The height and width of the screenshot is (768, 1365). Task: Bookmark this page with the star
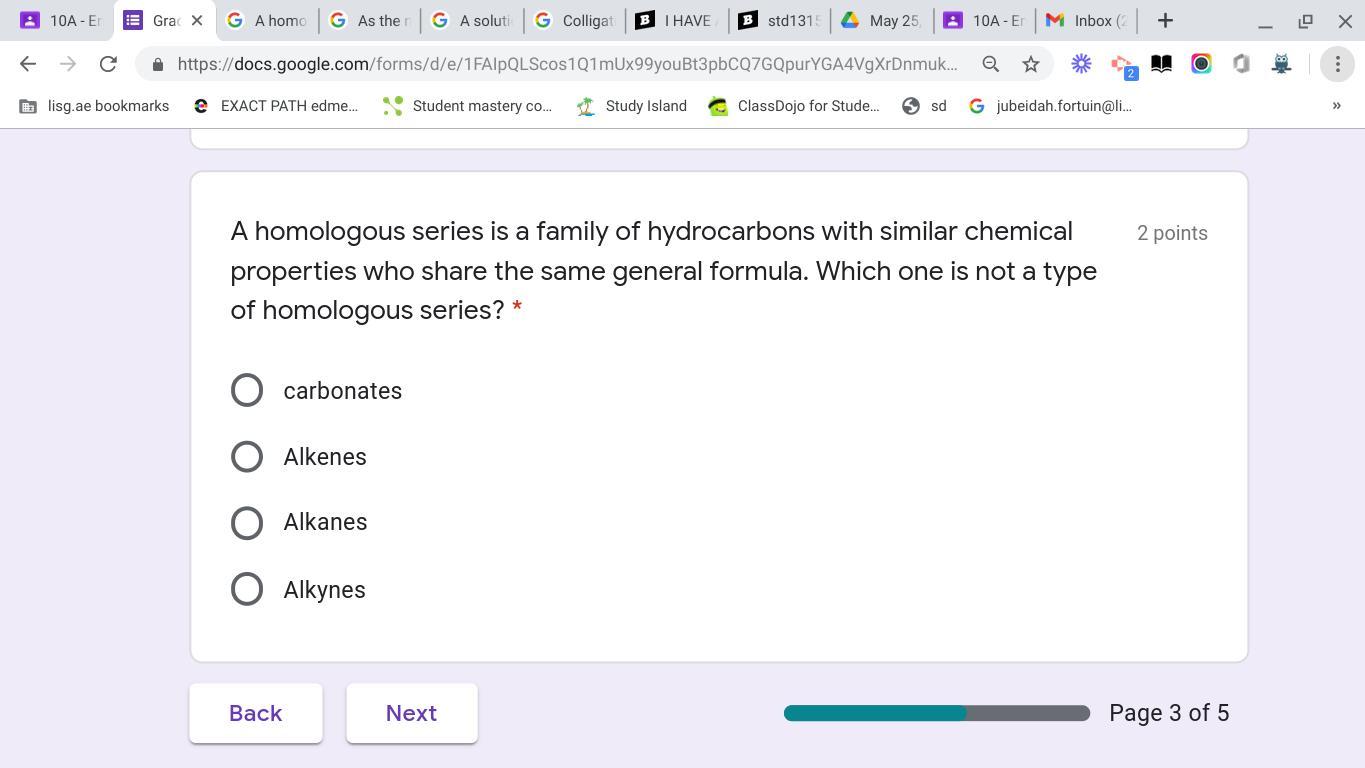pos(1031,64)
